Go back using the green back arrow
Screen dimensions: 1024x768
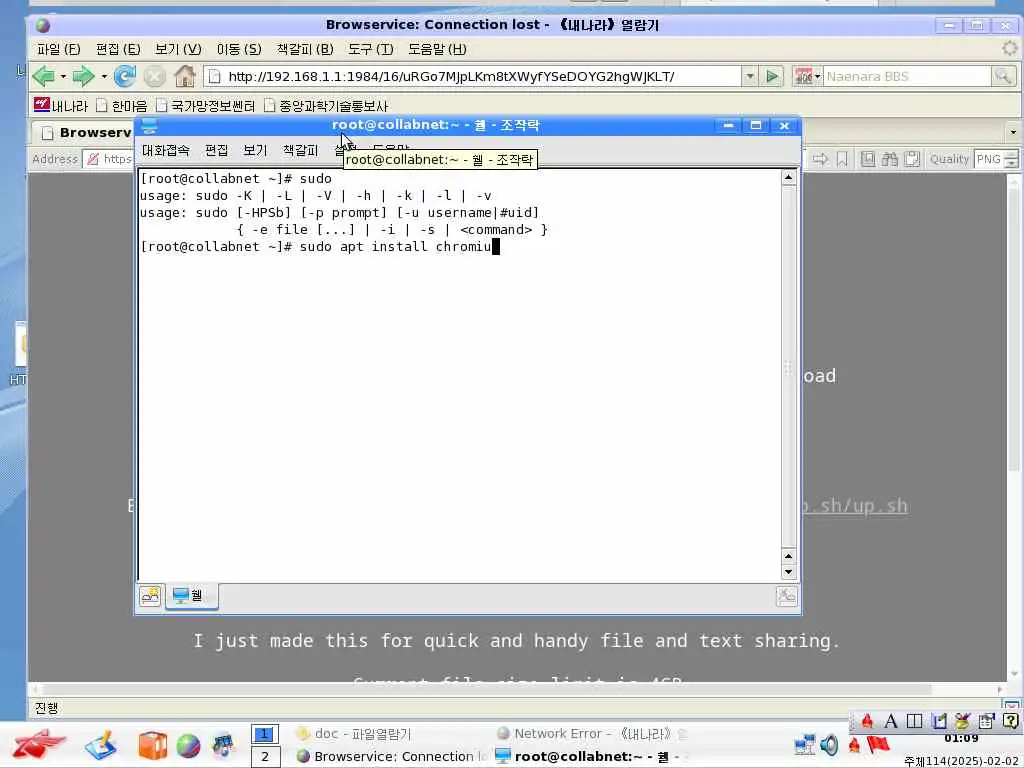[x=43, y=76]
